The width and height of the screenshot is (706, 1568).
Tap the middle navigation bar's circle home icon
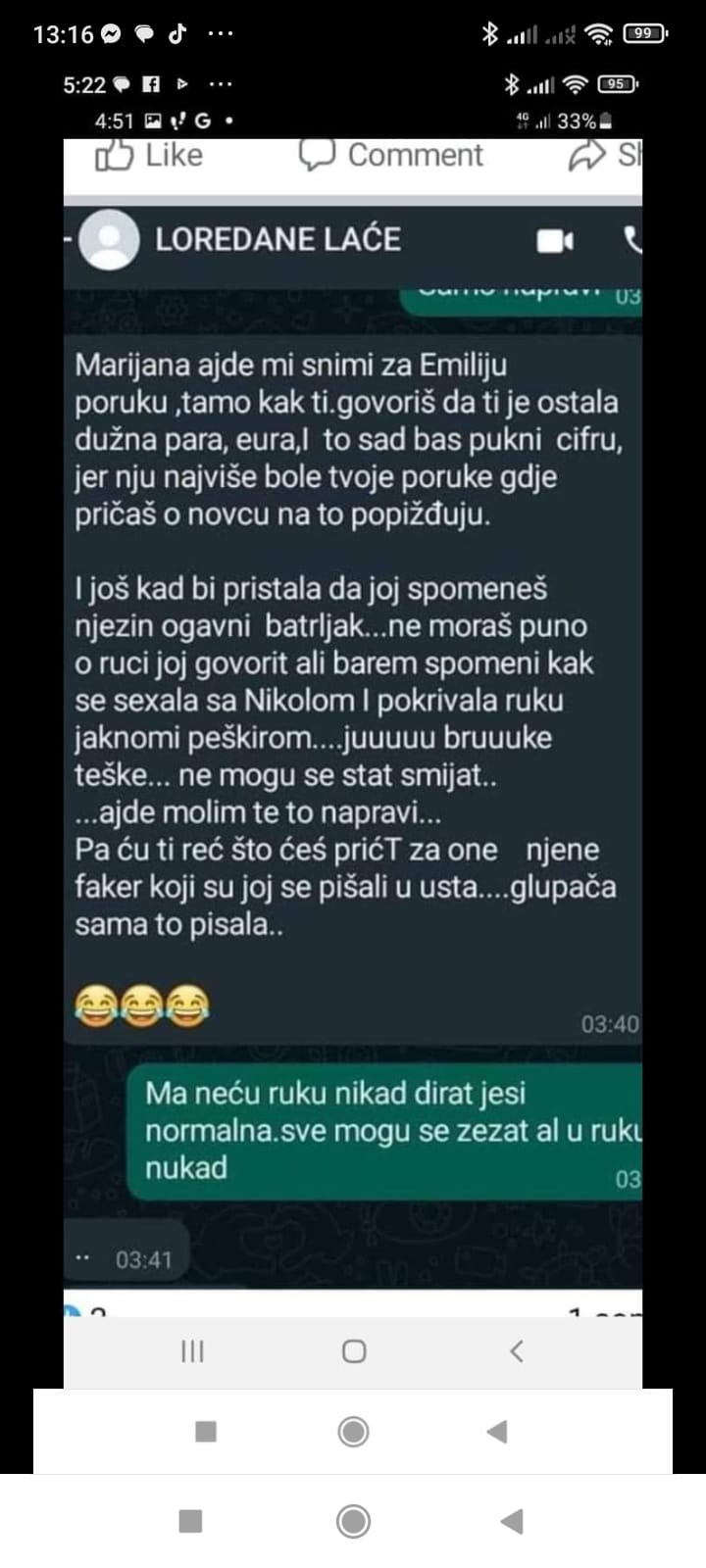click(353, 1432)
